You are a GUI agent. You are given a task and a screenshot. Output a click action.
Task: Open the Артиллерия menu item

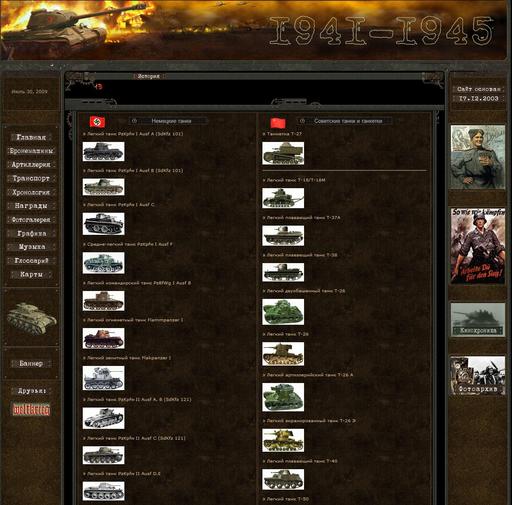click(x=31, y=165)
